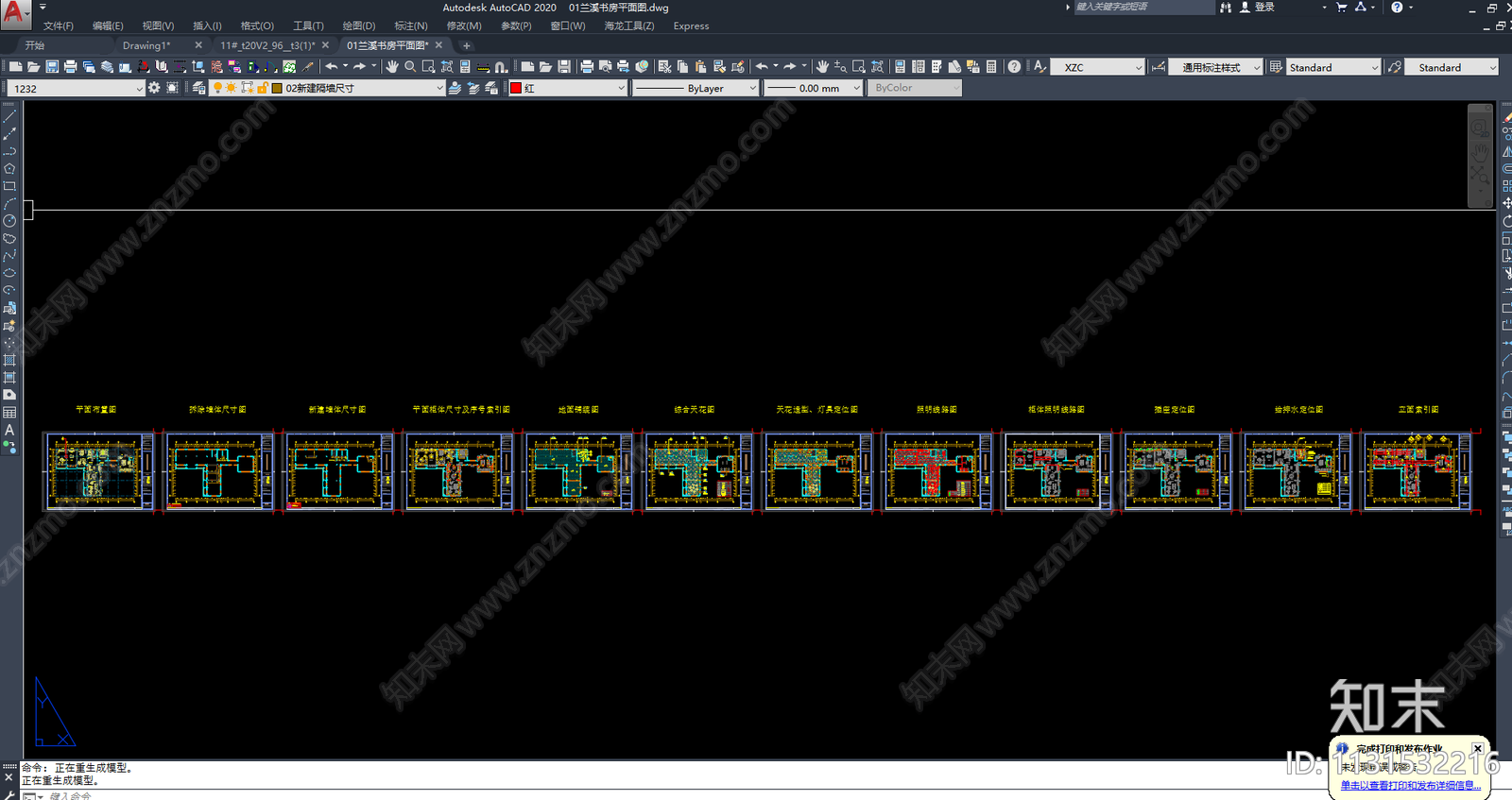
Task: Open the 文件(F) menu
Action: 59,26
